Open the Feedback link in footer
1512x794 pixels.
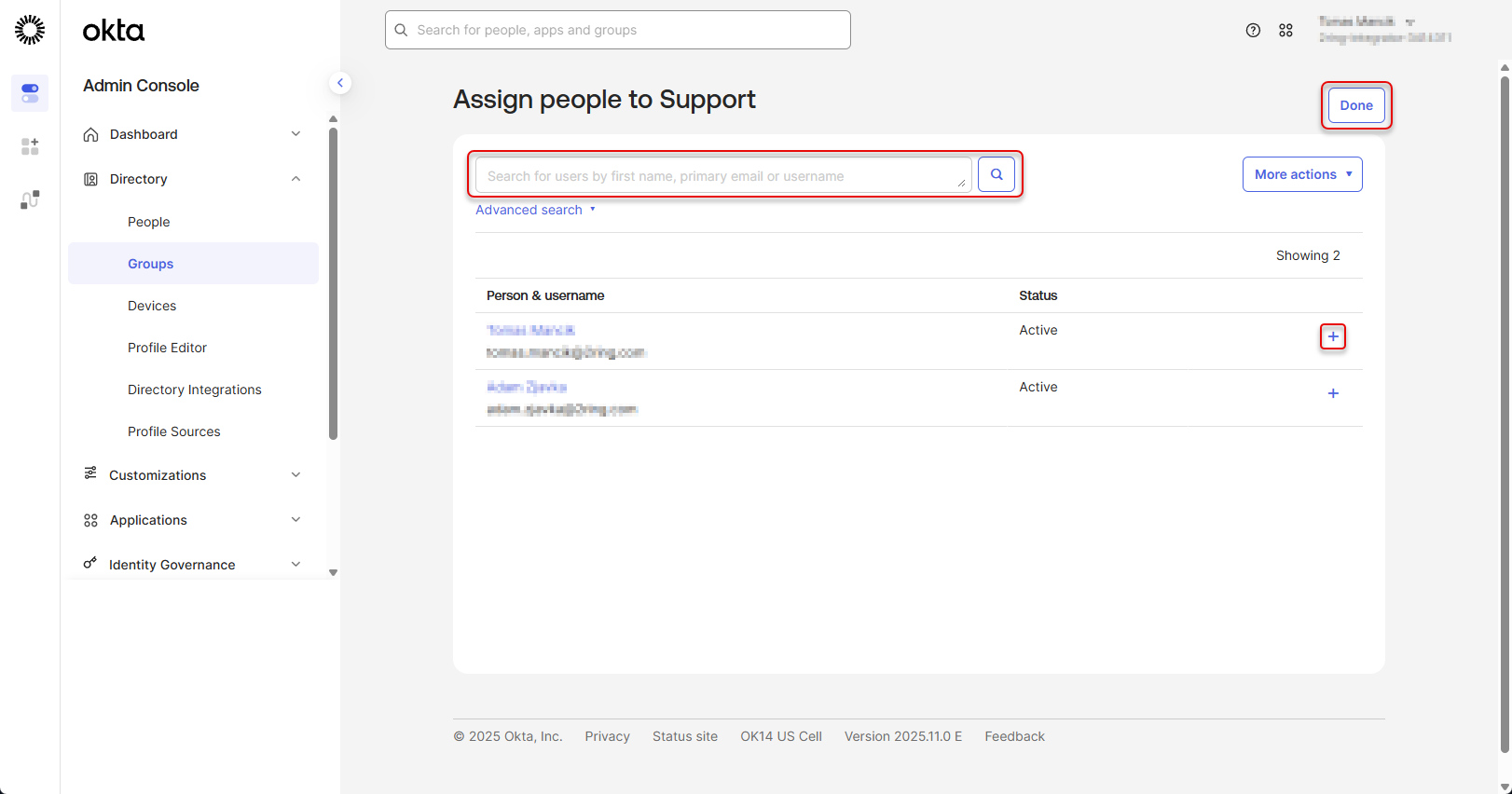tap(1014, 736)
